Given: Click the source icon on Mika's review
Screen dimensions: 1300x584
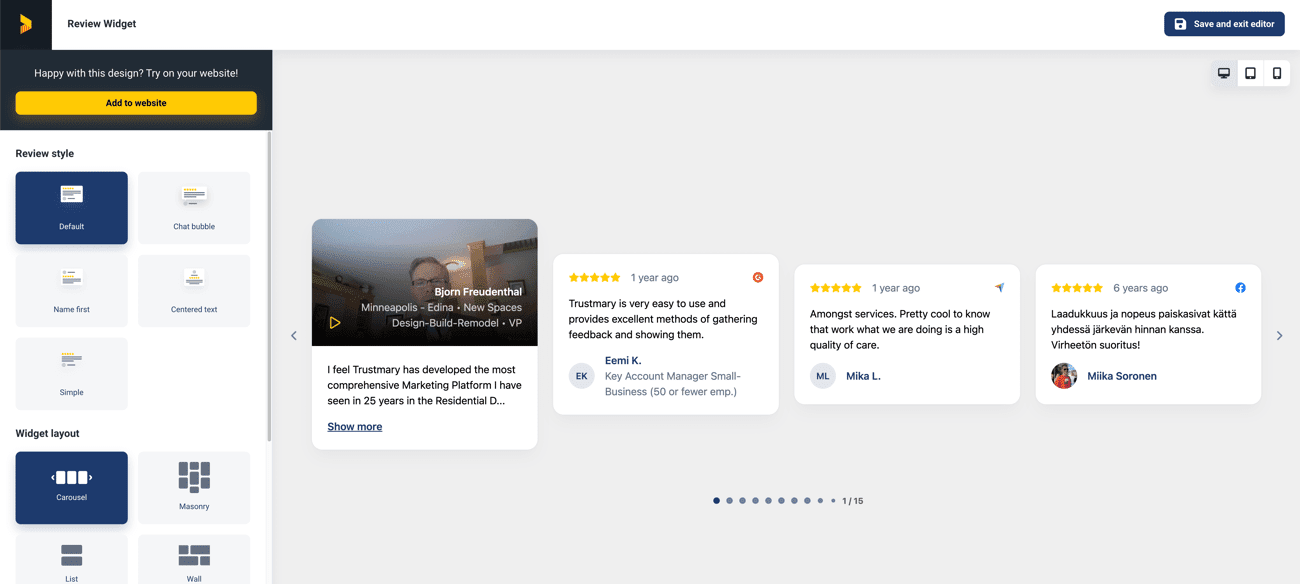Looking at the screenshot, I should (x=999, y=288).
